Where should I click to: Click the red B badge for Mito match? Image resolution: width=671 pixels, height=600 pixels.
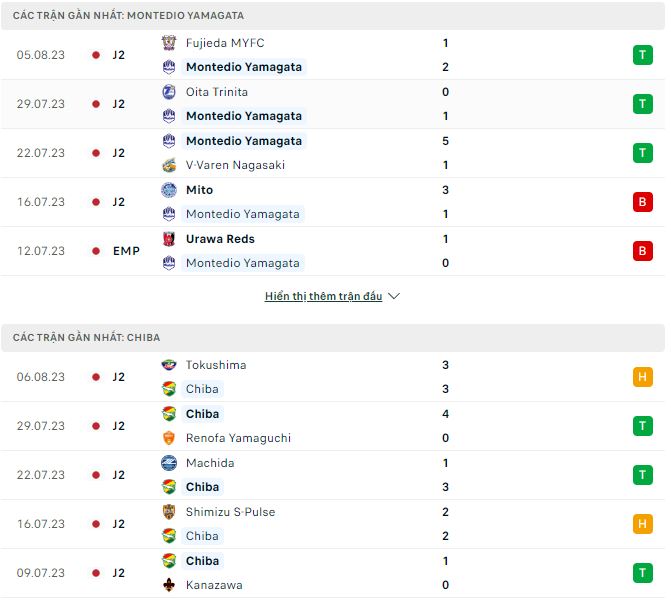point(642,202)
